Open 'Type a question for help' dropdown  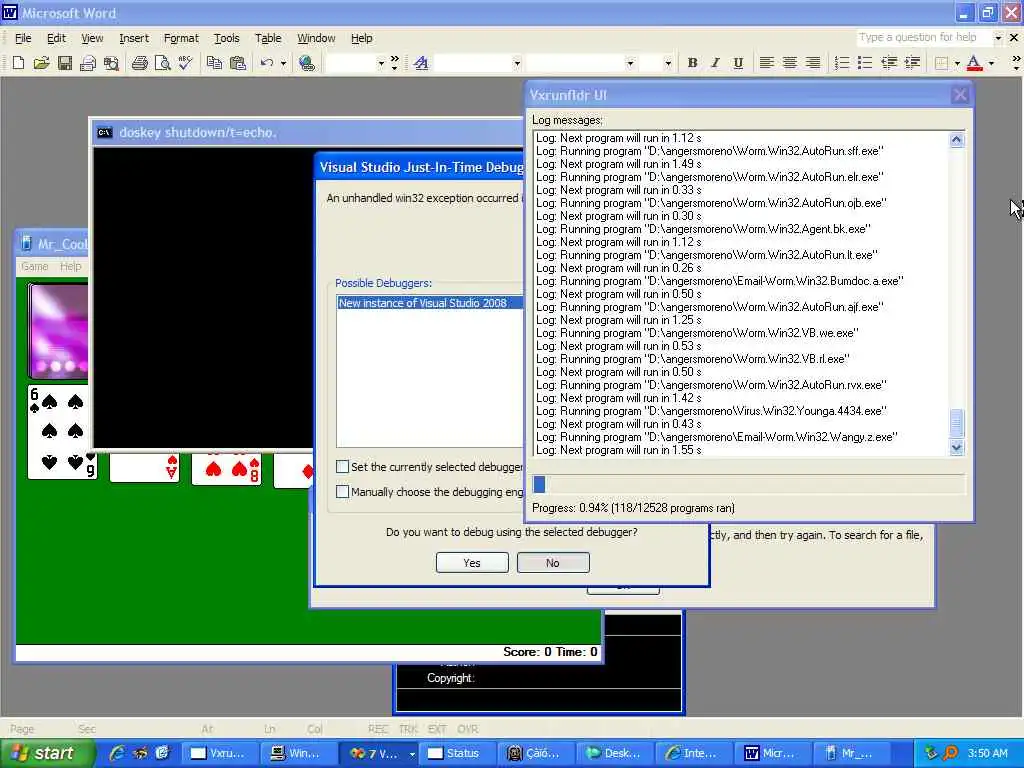[997, 38]
